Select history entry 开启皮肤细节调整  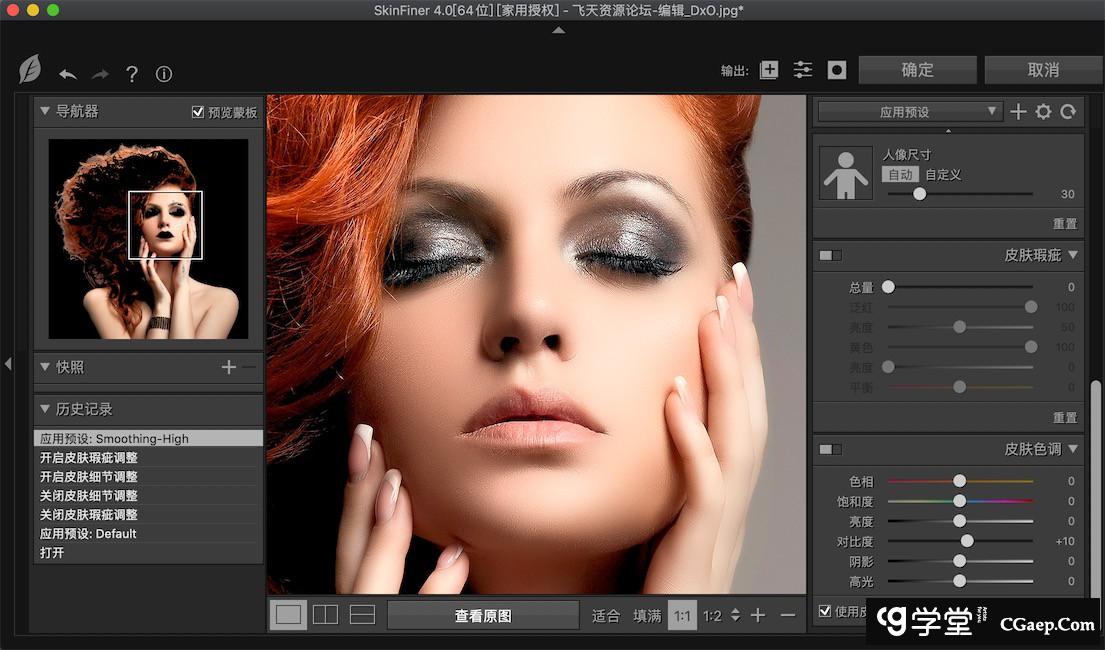pos(89,477)
